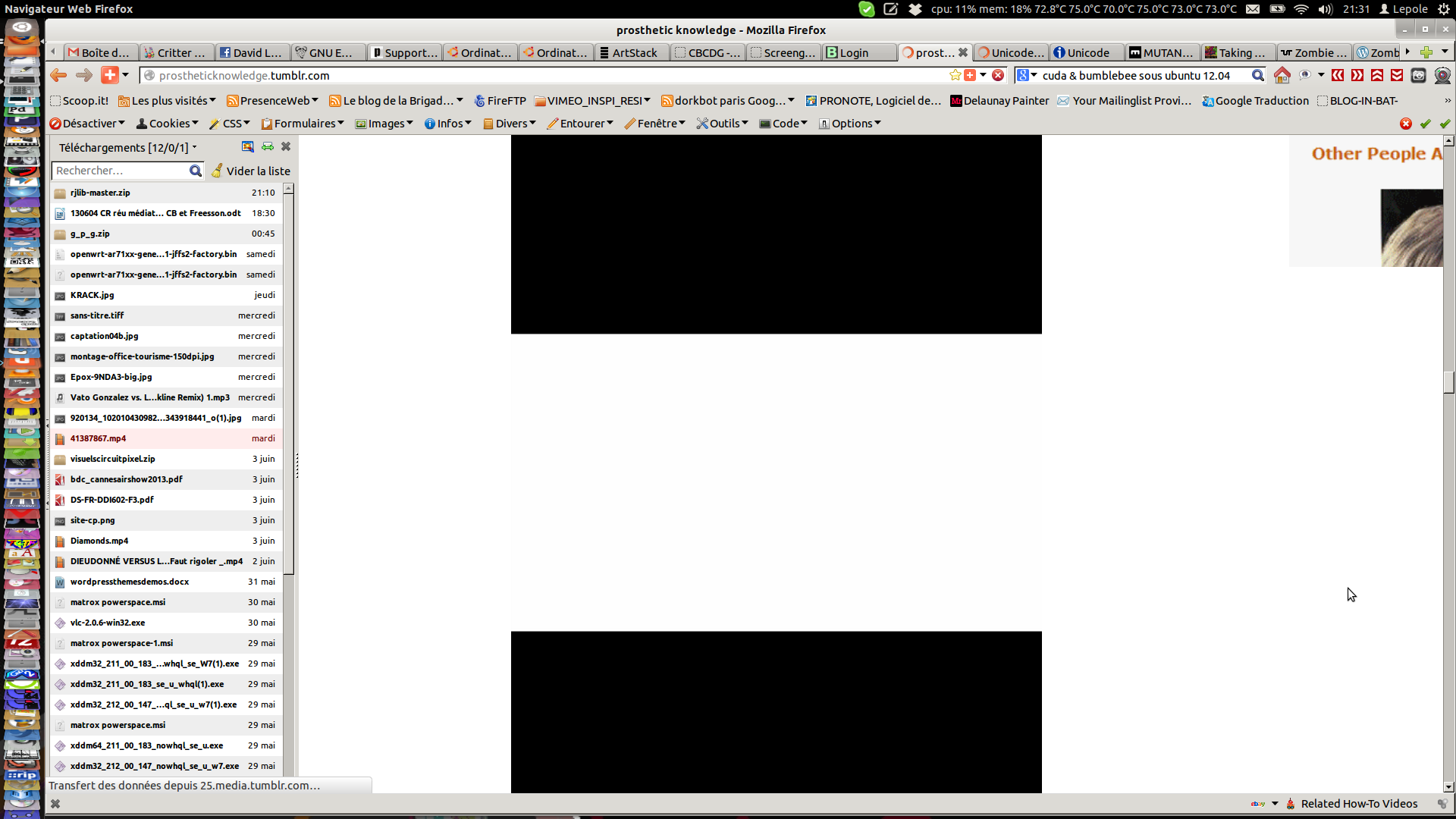Click the red double-left-chevron toolbar icon

[x=1338, y=75]
